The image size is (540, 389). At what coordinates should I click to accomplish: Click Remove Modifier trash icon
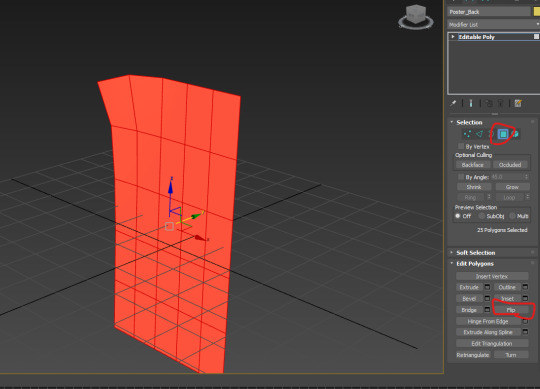tap(501, 103)
